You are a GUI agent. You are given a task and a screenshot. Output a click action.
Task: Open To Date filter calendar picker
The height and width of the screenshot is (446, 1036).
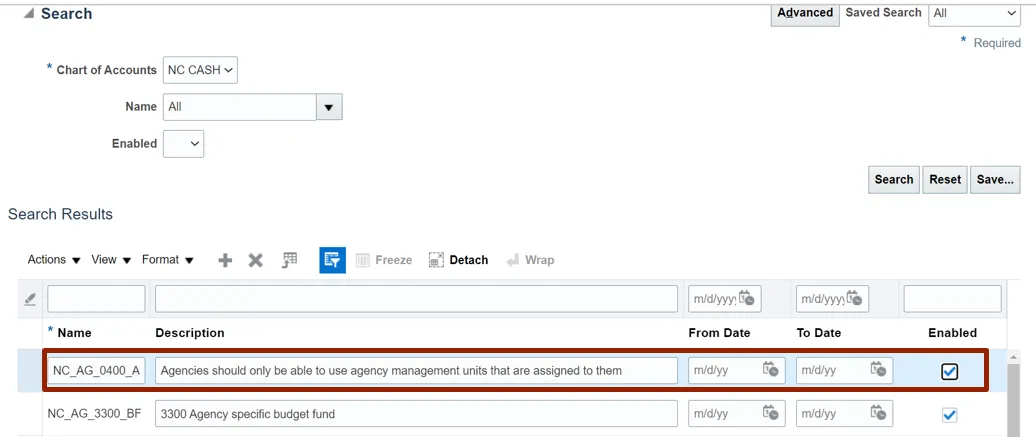854,299
